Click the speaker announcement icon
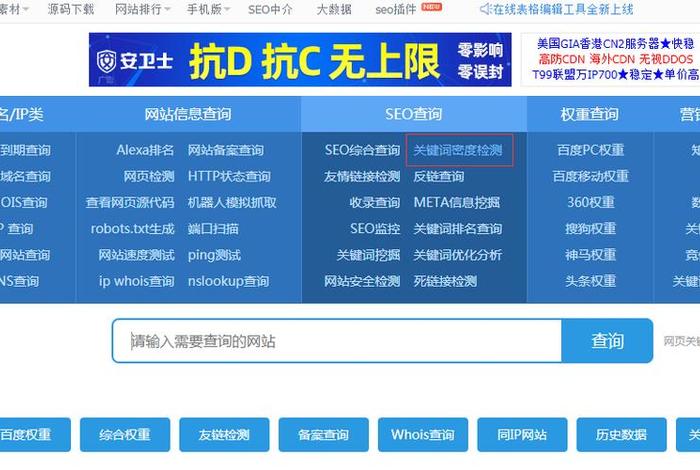The height and width of the screenshot is (470, 700). tap(485, 9)
